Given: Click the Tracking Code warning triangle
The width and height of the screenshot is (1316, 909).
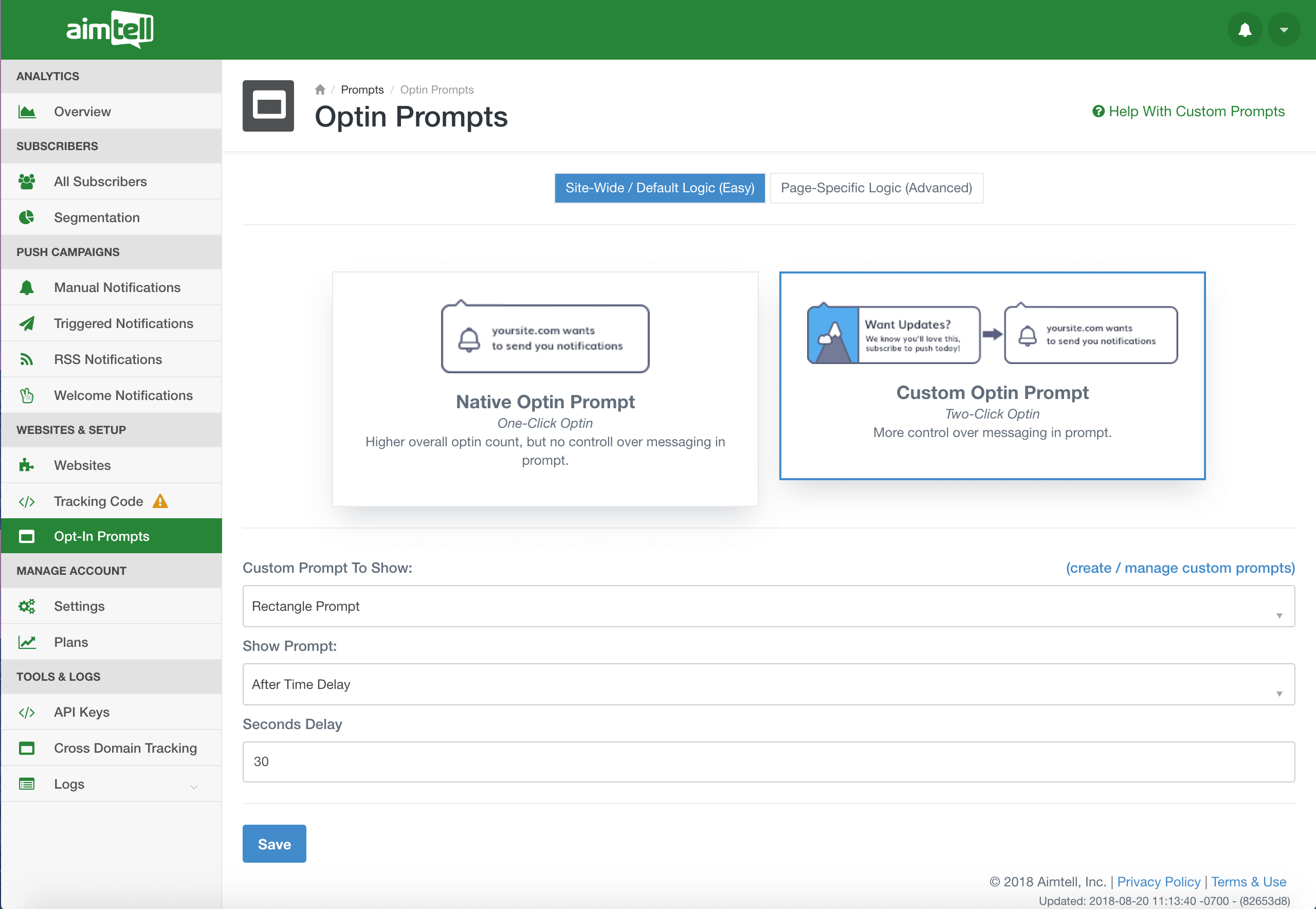Looking at the screenshot, I should coord(160,501).
